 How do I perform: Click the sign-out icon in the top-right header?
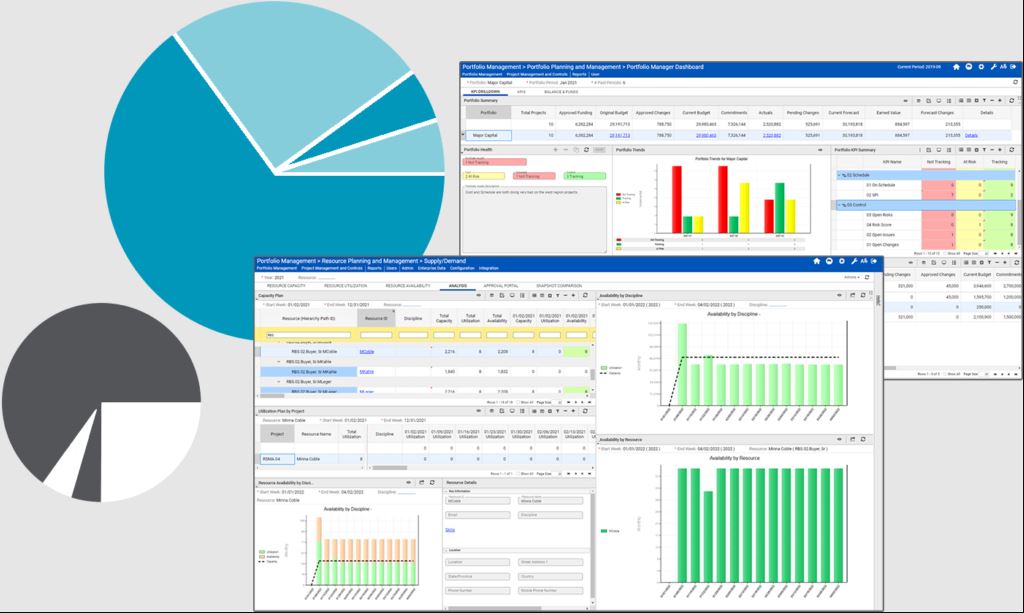1013,67
